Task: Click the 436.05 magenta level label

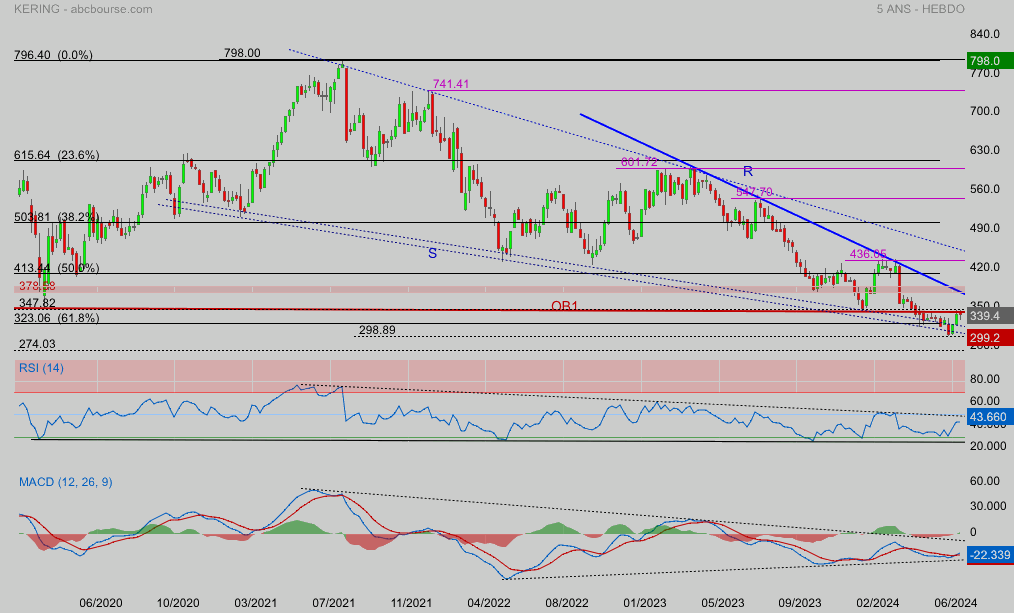Action: coord(868,254)
